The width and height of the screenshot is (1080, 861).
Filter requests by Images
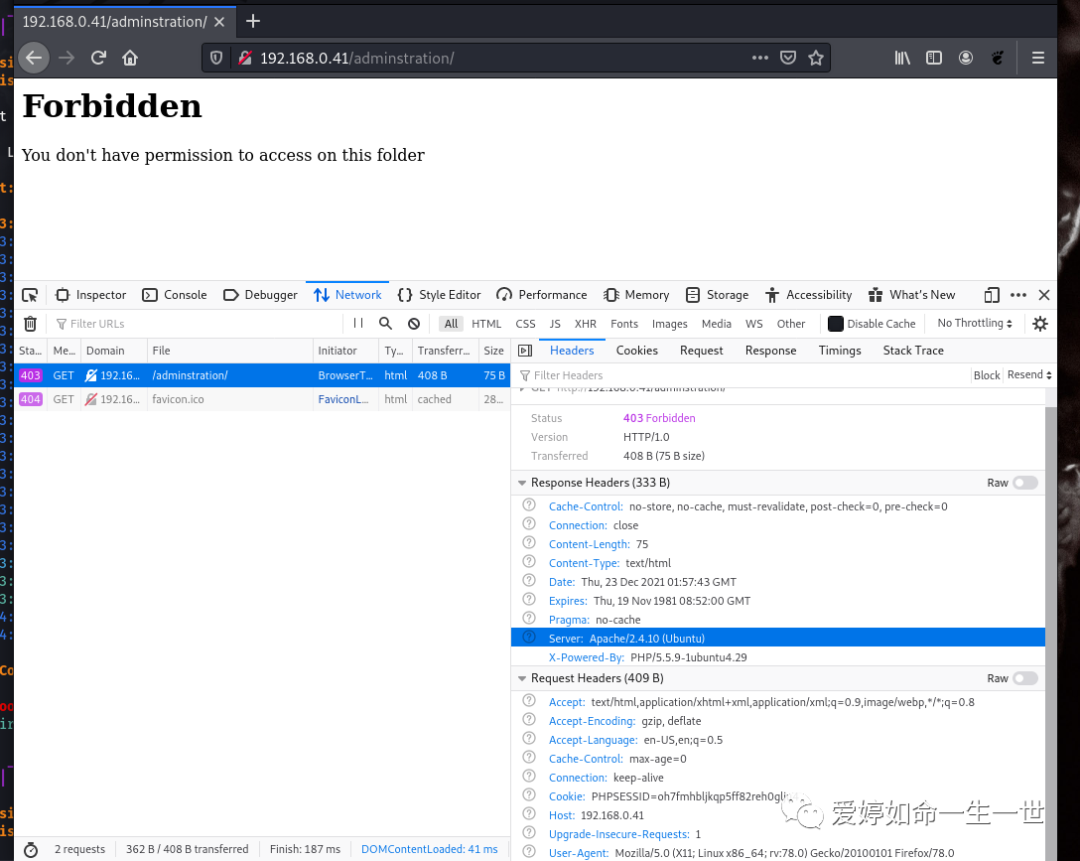[669, 324]
